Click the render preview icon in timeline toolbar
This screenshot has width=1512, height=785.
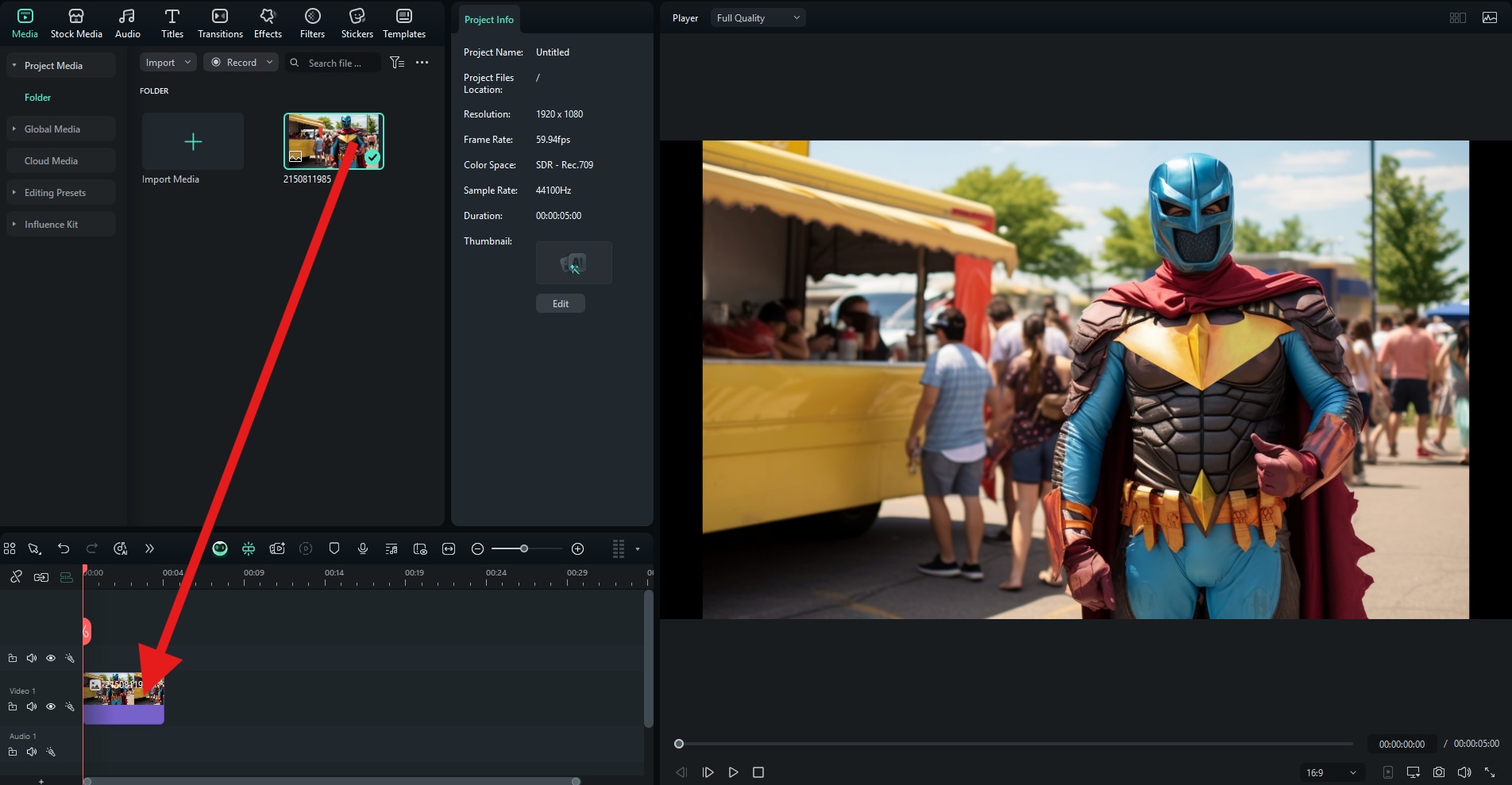(306, 548)
